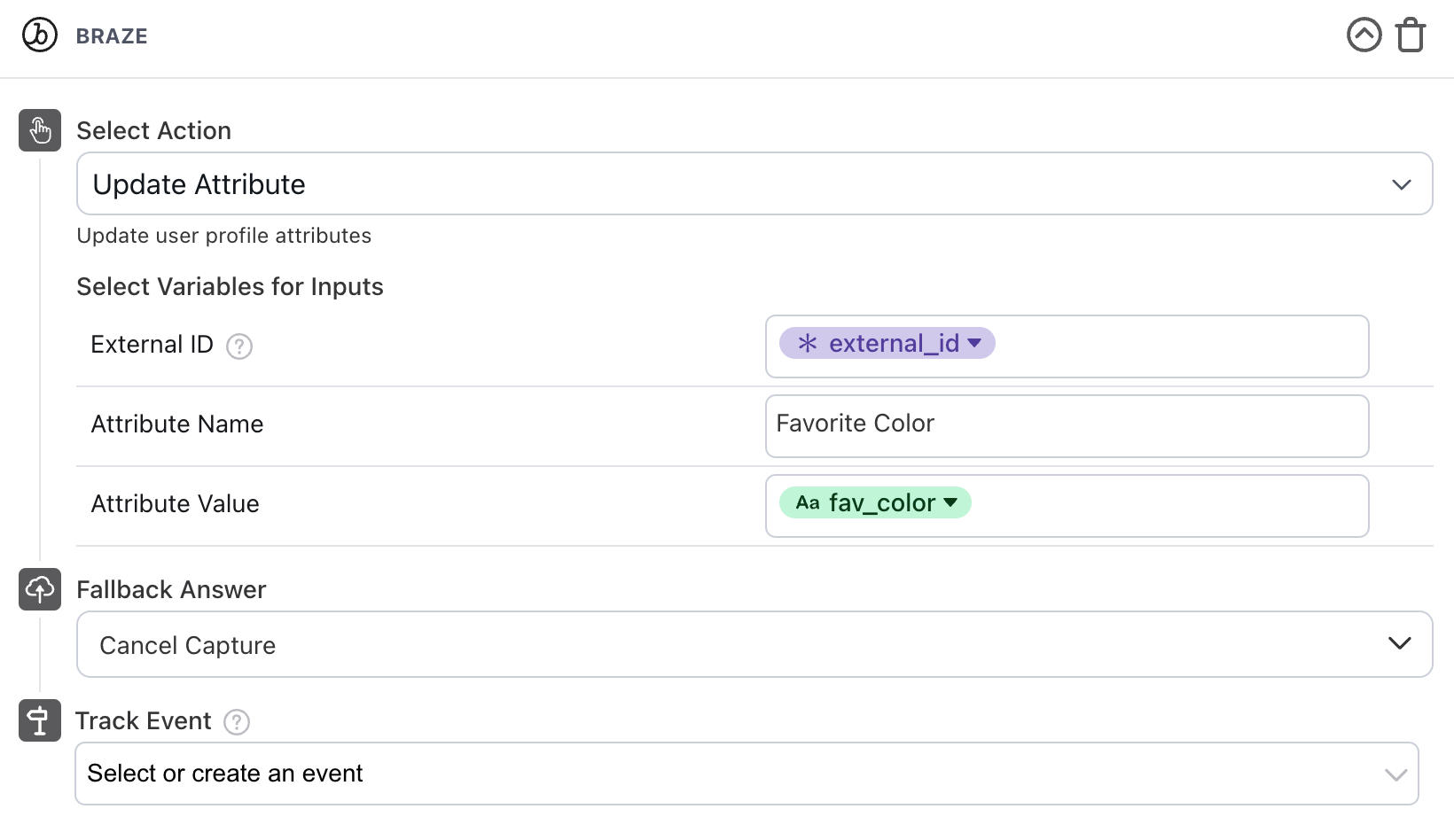Image resolution: width=1454 pixels, height=840 pixels.
Task: Click the Attribute Name field containing Favorite Color
Action: [x=1067, y=426]
